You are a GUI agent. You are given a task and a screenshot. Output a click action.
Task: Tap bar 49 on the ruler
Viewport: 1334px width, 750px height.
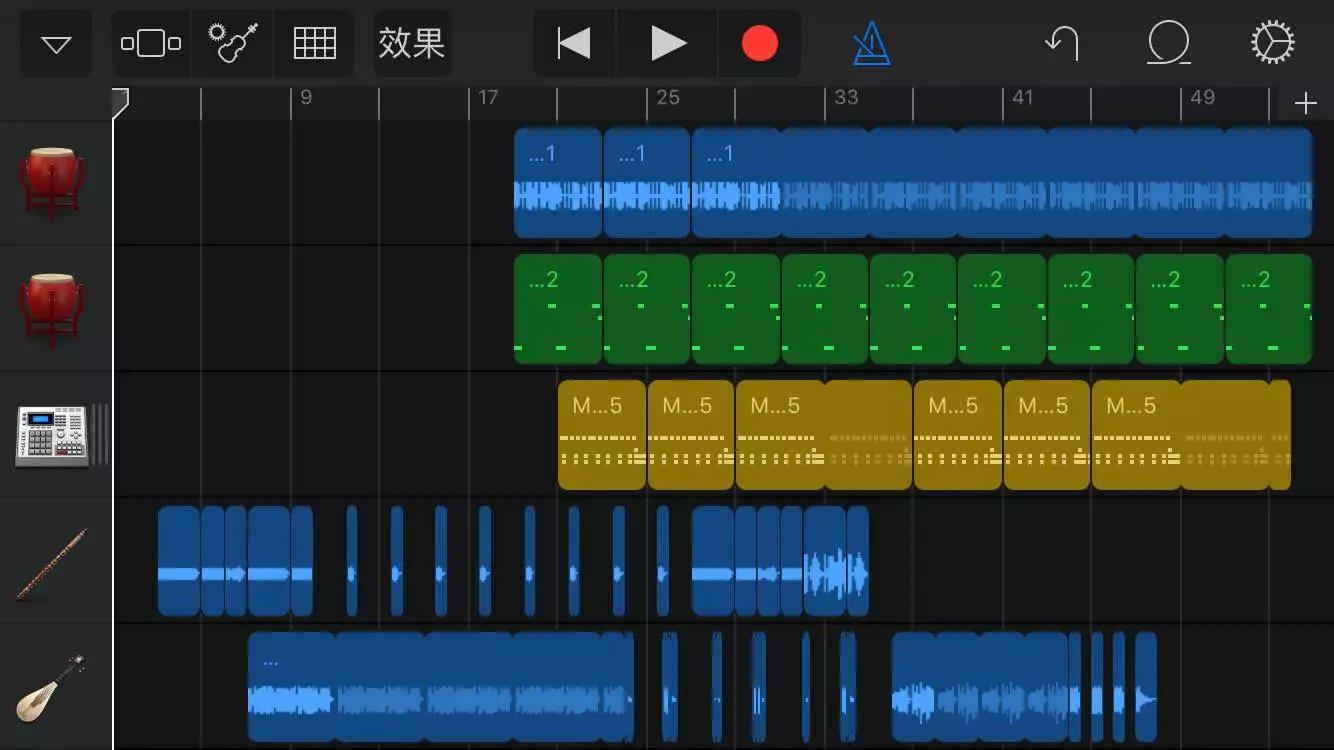1202,98
